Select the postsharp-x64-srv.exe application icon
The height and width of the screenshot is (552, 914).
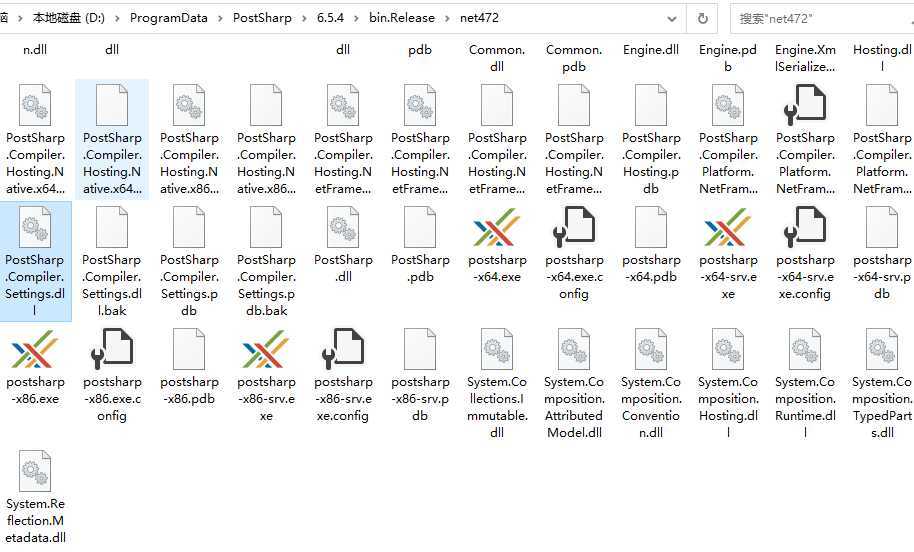click(x=727, y=227)
